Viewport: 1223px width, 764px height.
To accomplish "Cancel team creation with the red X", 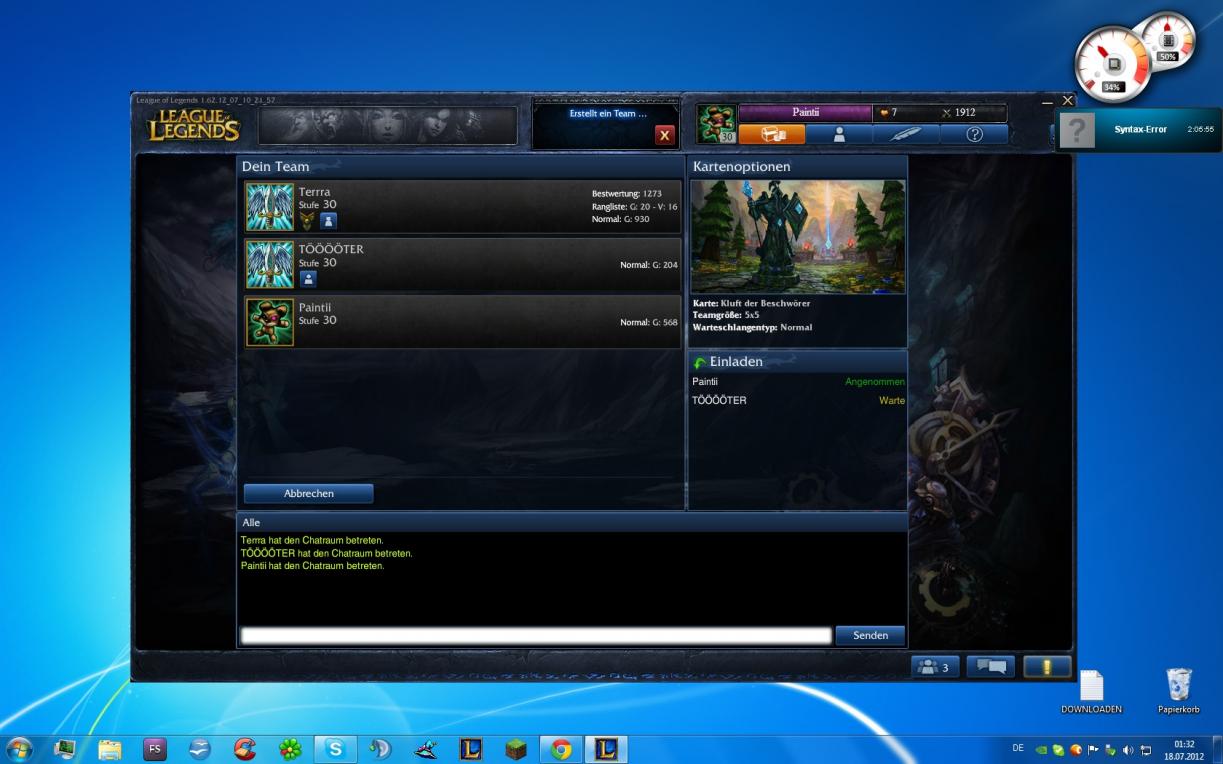I will (665, 136).
